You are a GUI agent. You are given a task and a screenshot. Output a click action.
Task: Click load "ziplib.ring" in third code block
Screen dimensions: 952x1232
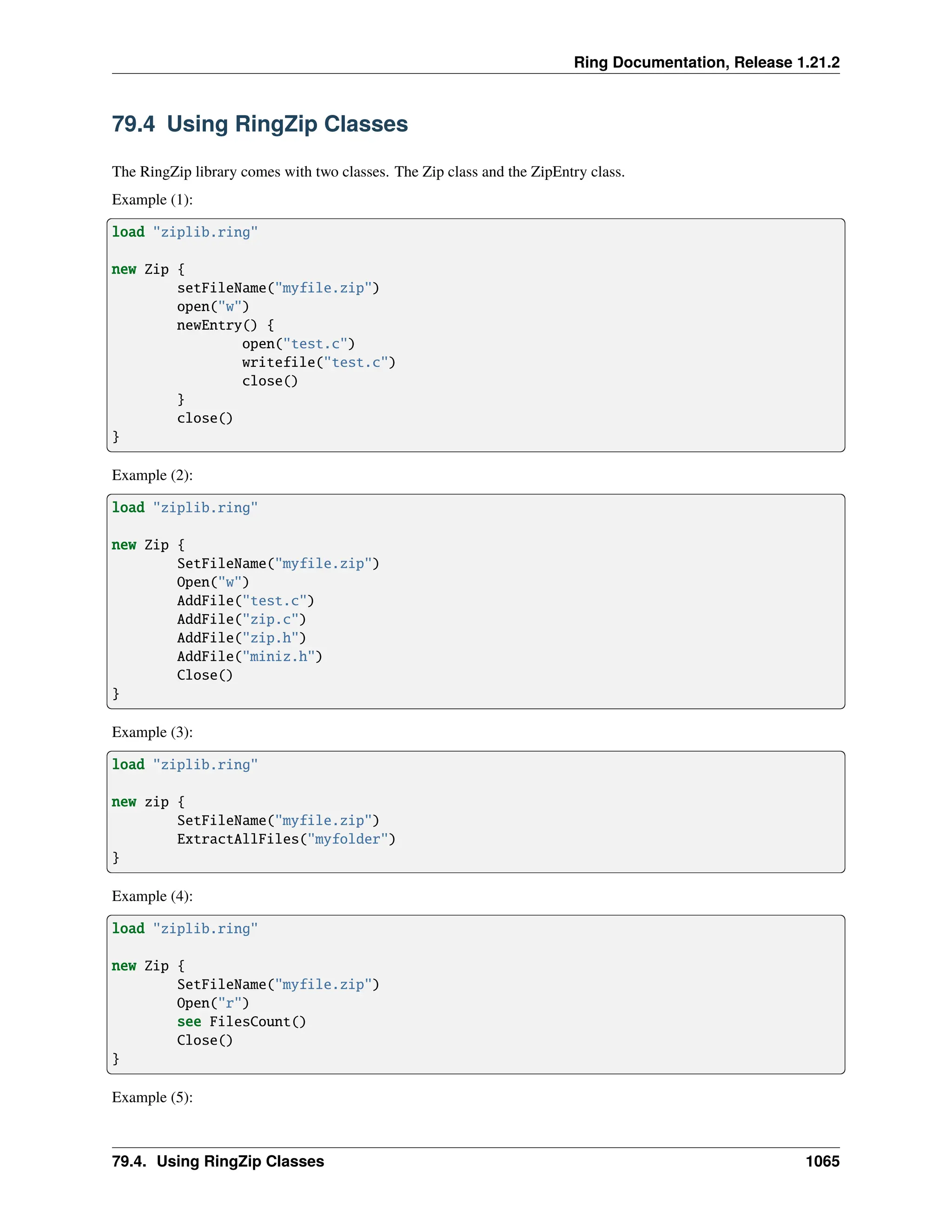pos(185,765)
